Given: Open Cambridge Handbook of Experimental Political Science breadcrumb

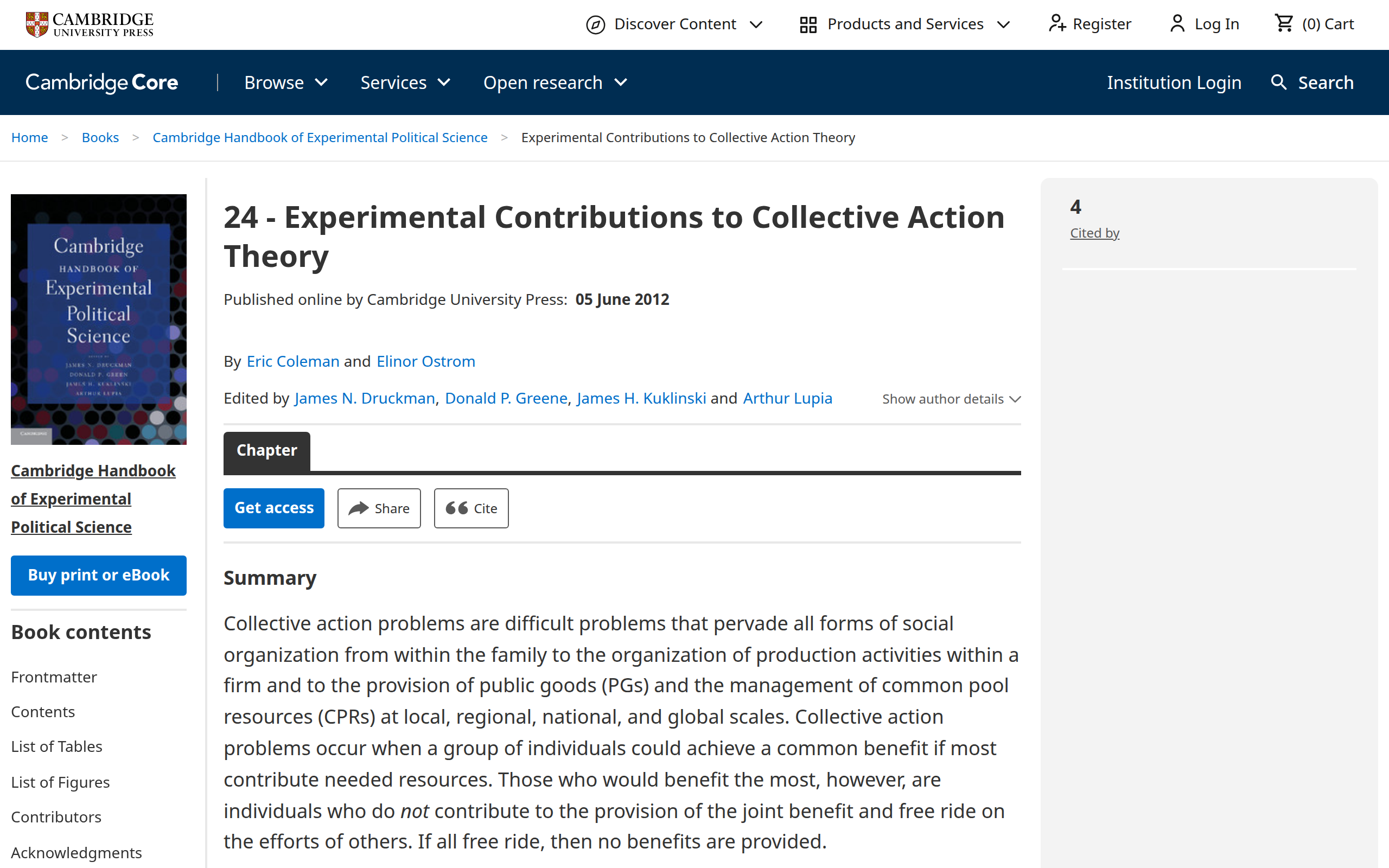Looking at the screenshot, I should [x=320, y=138].
